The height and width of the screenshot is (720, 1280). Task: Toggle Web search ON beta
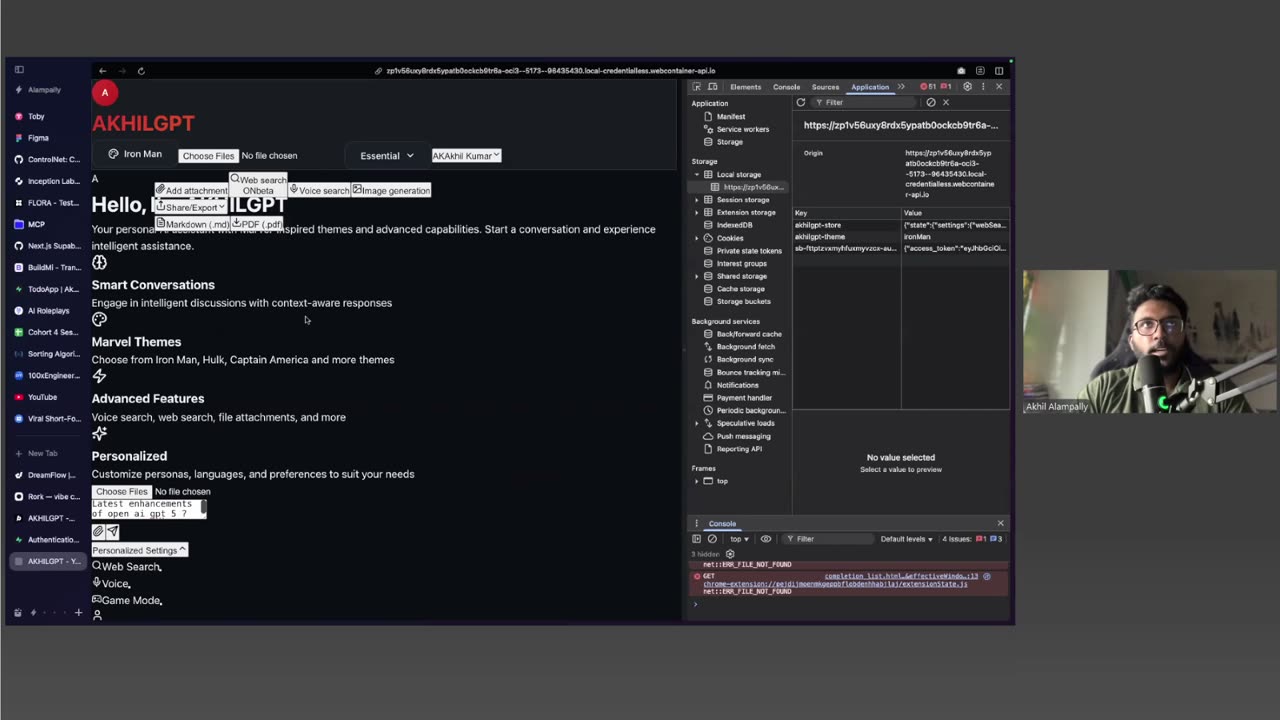(258, 185)
